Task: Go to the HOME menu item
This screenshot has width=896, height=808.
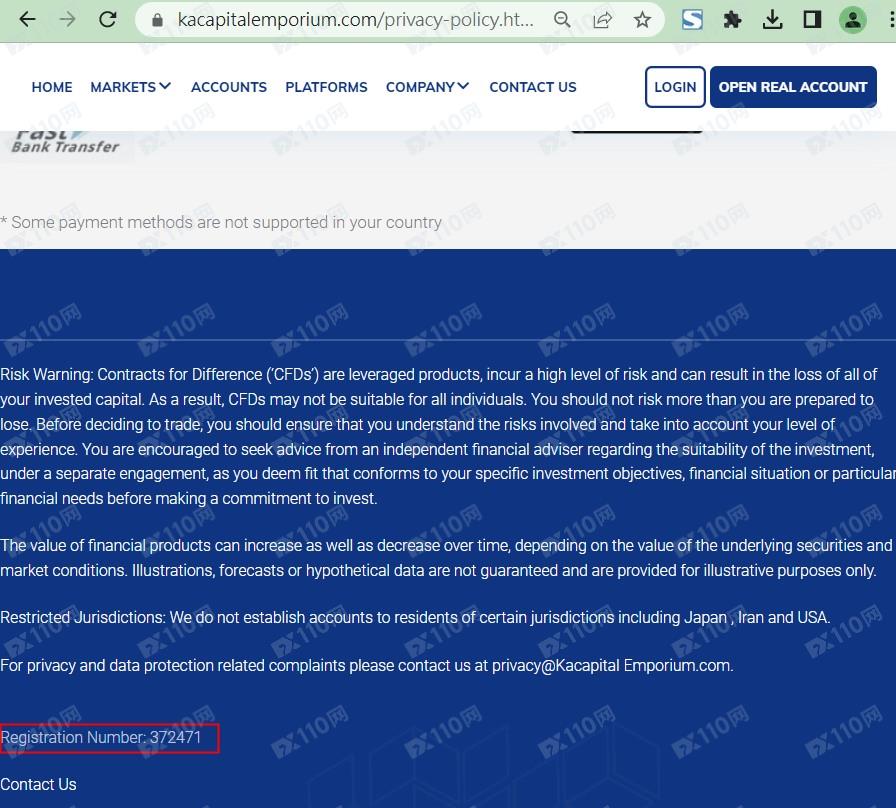Action: [52, 87]
